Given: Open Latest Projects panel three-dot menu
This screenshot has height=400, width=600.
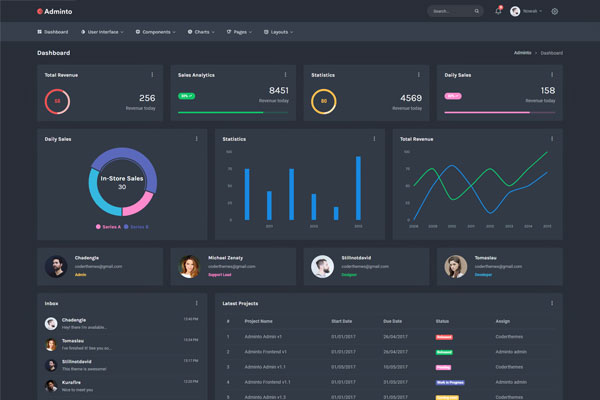Looking at the screenshot, I should click(551, 302).
